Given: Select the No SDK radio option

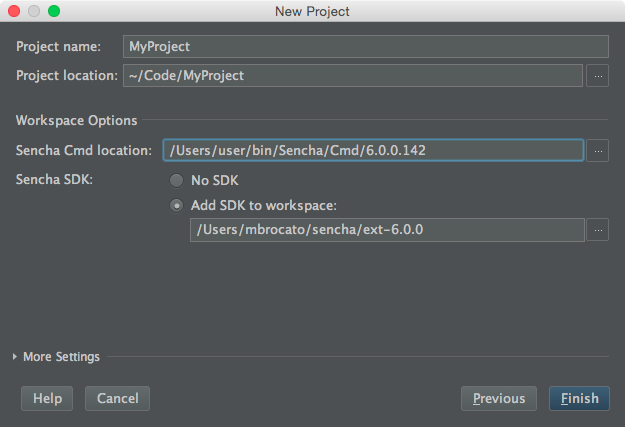Looking at the screenshot, I should [176, 180].
